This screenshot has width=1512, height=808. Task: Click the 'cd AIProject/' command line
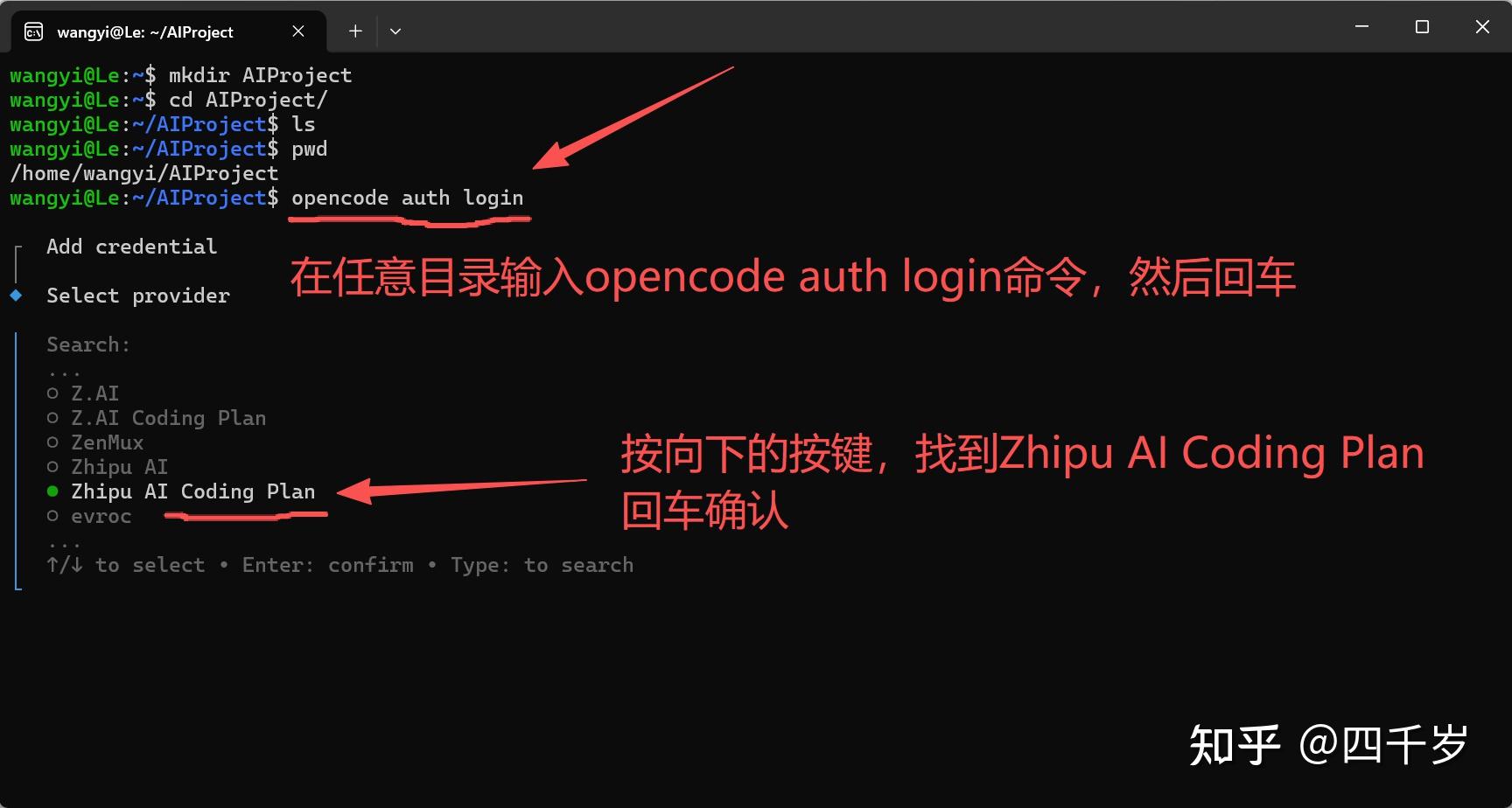(248, 100)
